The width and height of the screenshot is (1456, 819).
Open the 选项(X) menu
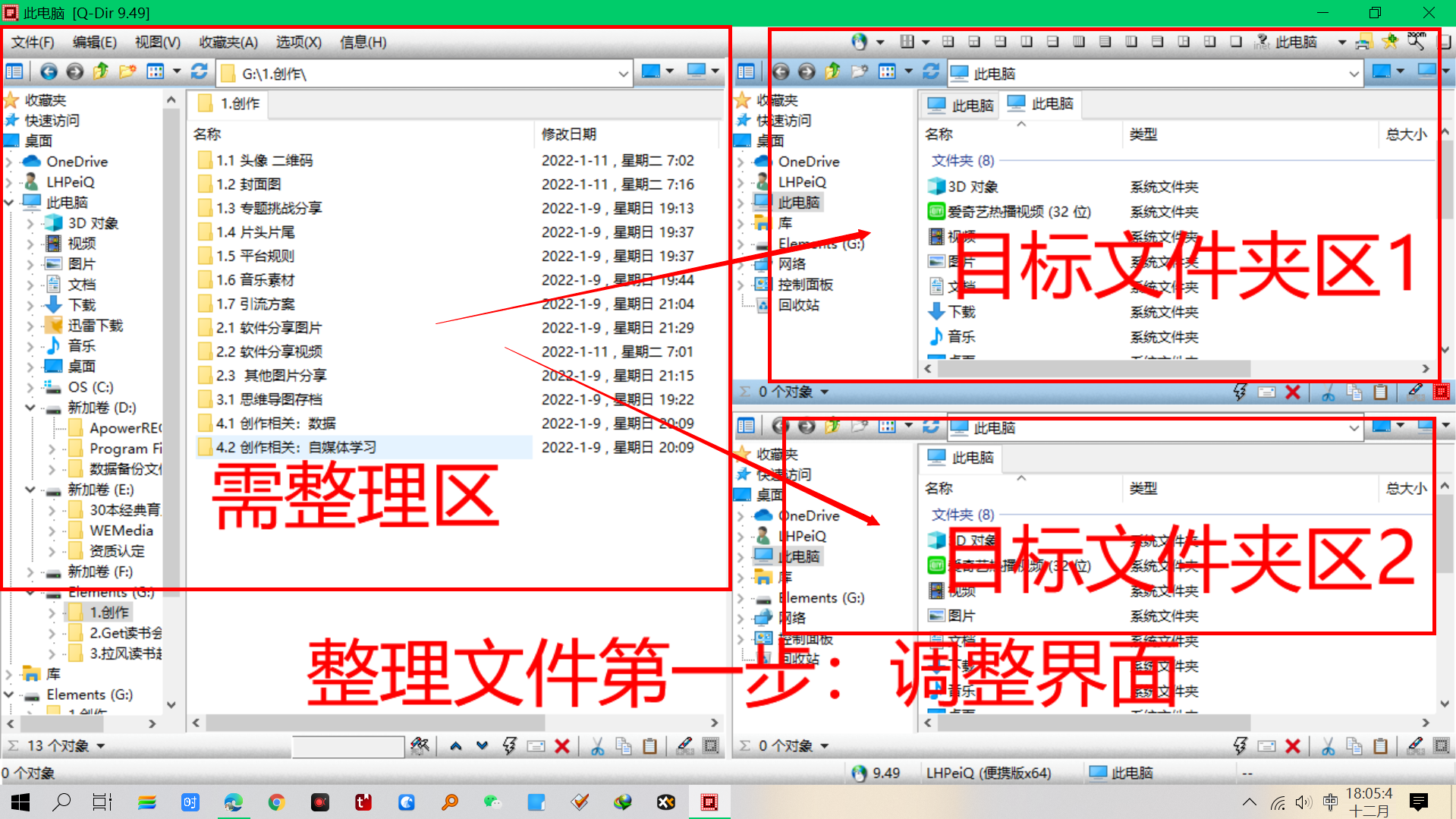[298, 43]
